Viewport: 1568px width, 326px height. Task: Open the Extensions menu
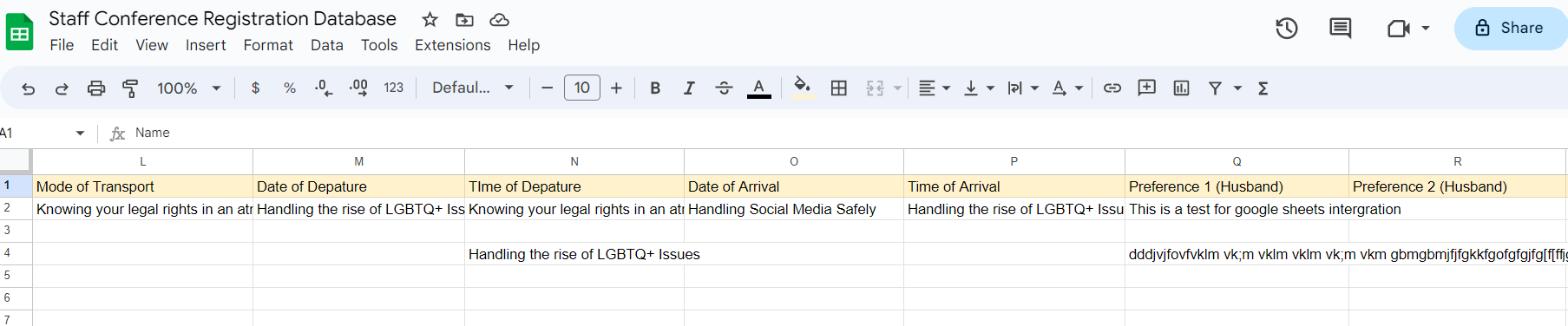pos(453,45)
